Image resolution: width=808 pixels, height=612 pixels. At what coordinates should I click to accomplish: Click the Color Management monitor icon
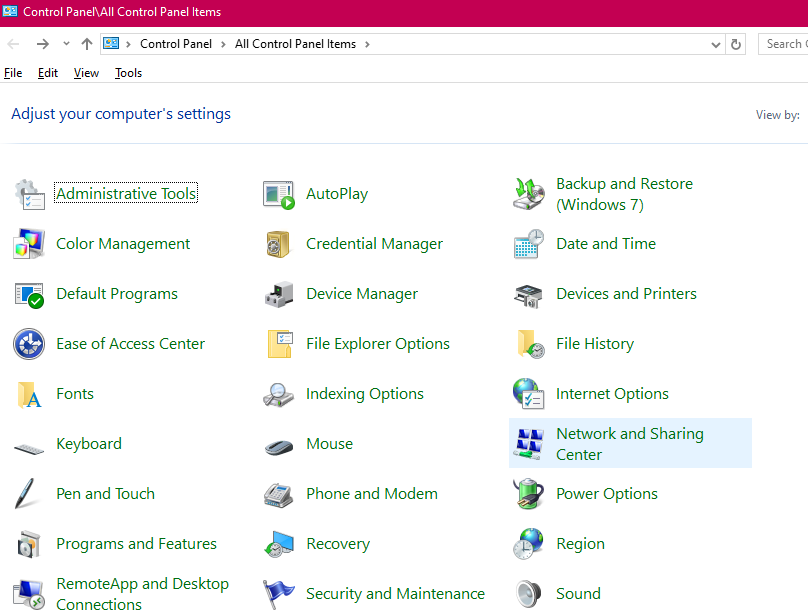click(x=29, y=244)
